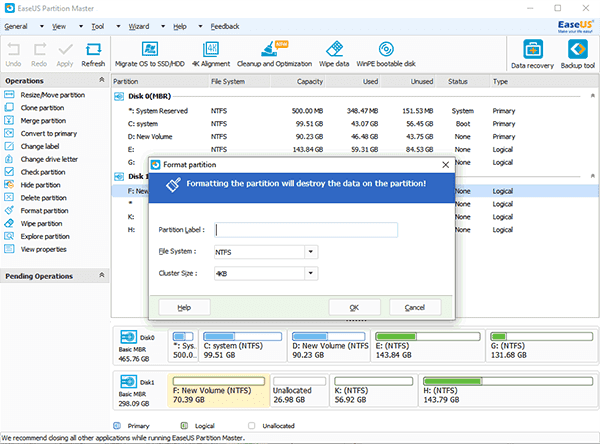
Task: Choose Resize/Move partition operation
Action: (44, 95)
